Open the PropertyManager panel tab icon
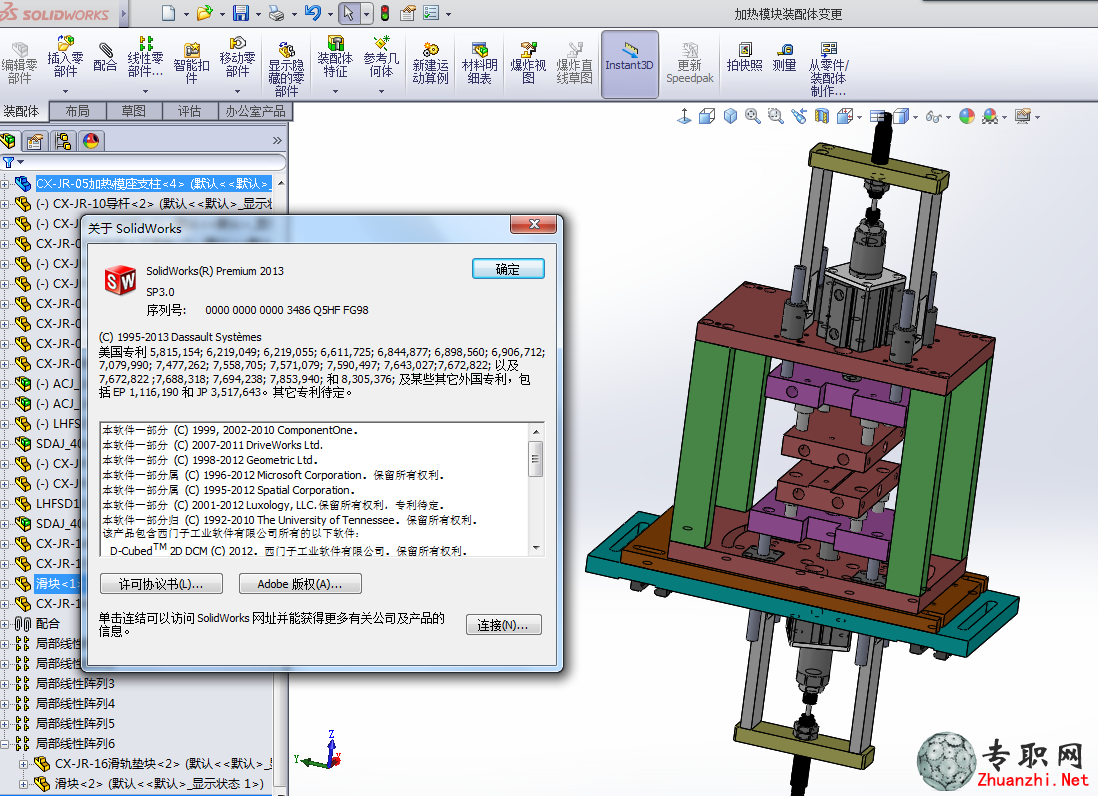1098x796 pixels. coord(34,141)
